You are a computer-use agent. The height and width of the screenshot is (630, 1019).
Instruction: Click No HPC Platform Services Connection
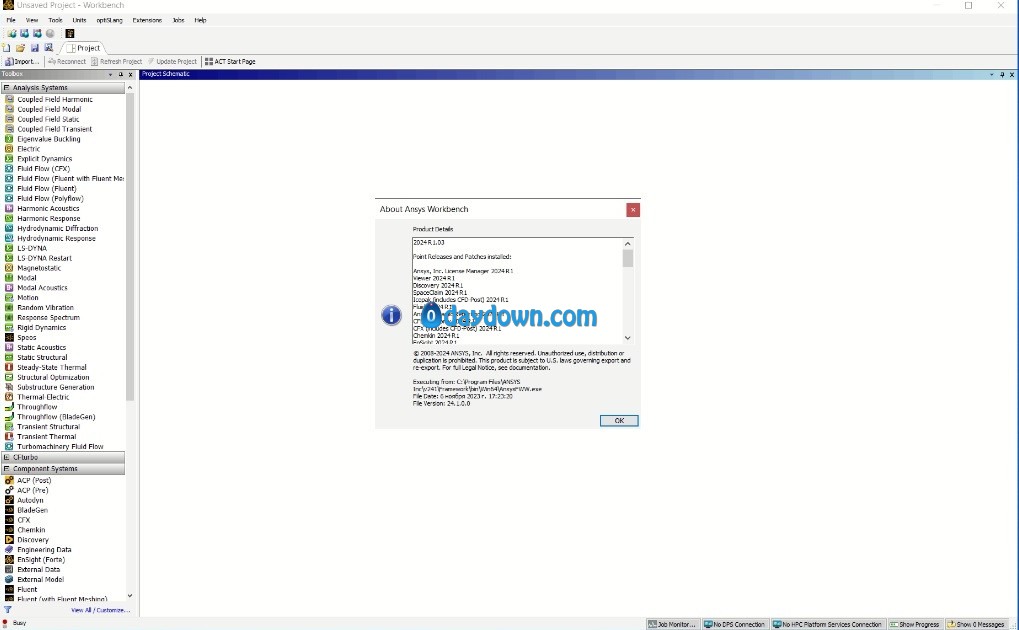coord(827,624)
